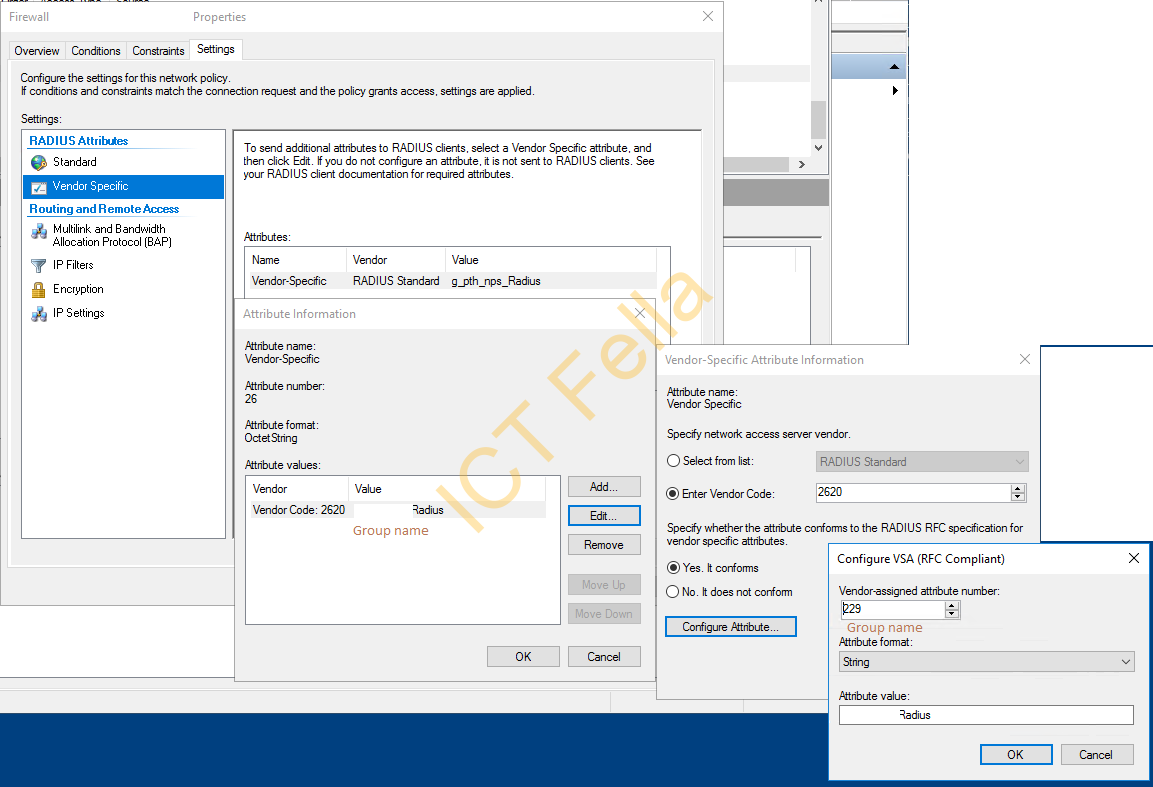Switch to the Overview tab
This screenshot has width=1153, height=787.
coord(36,49)
